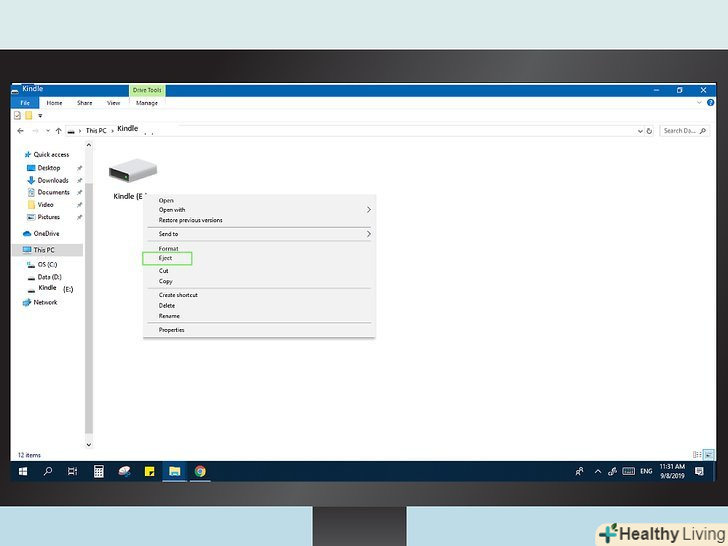The image size is (728, 546).
Task: Click This PC in the address bar
Action: [96, 130]
